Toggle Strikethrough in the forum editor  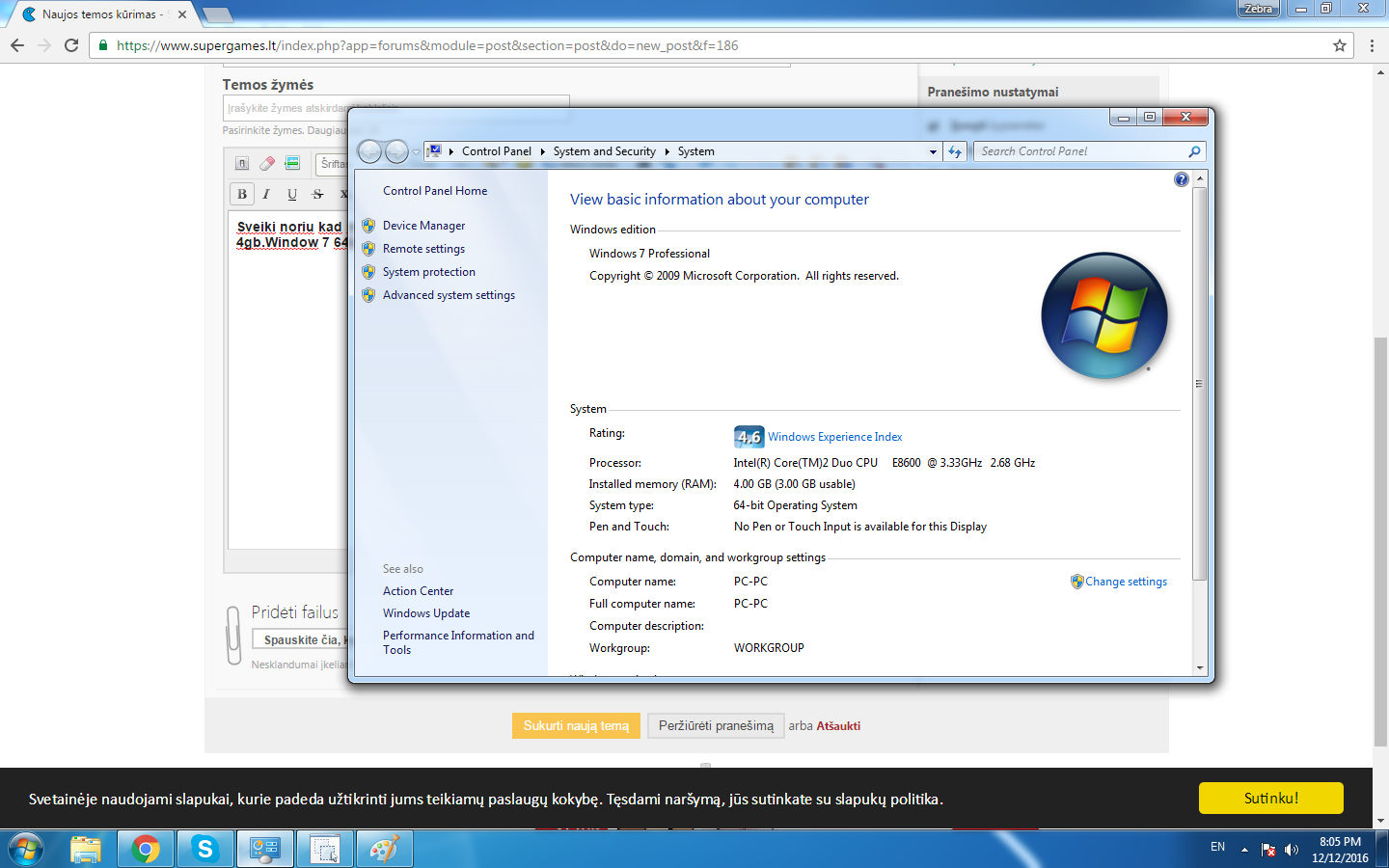[317, 194]
